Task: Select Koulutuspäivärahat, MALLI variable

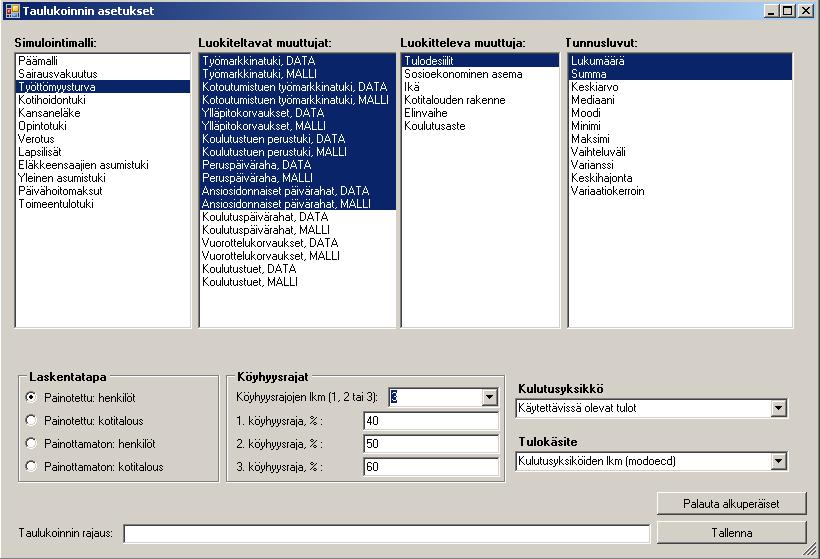Action: [298, 230]
